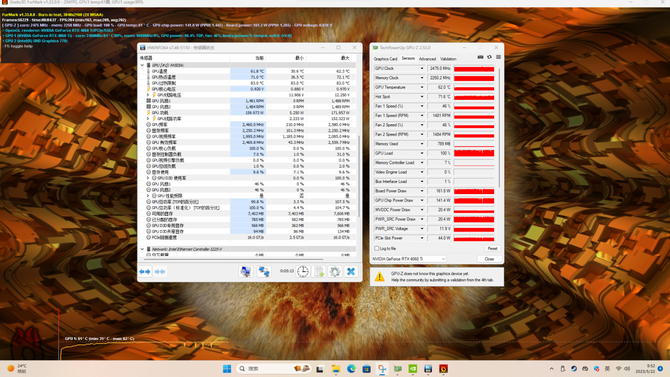Image resolution: width=670 pixels, height=377 pixels.
Task: Click the Close button in GPU-Z
Action: pyautogui.click(x=489, y=259)
